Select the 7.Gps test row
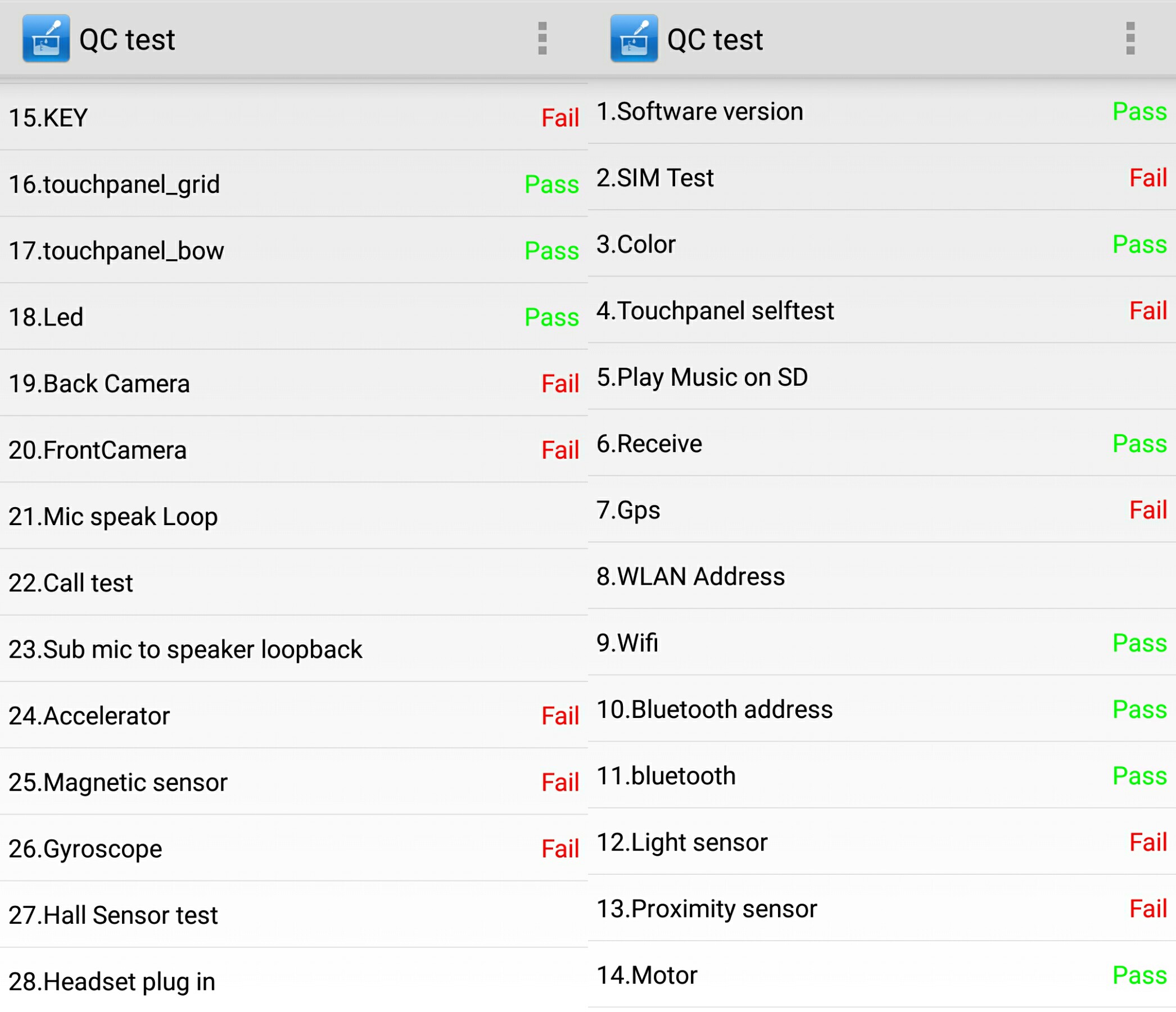This screenshot has height=1012, width=1176. click(882, 509)
